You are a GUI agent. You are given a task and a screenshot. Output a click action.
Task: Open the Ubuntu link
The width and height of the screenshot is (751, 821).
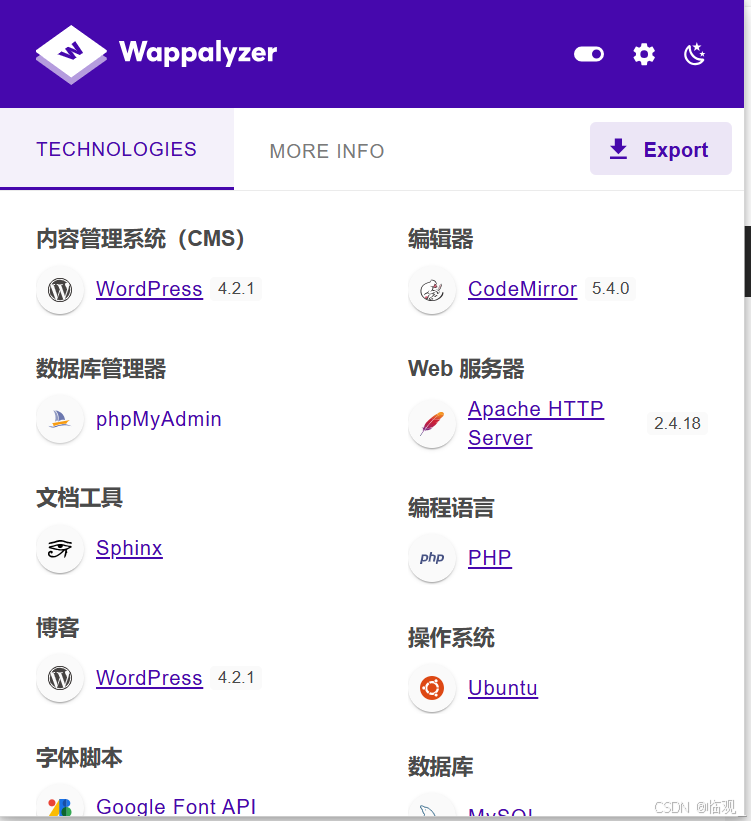(x=503, y=687)
